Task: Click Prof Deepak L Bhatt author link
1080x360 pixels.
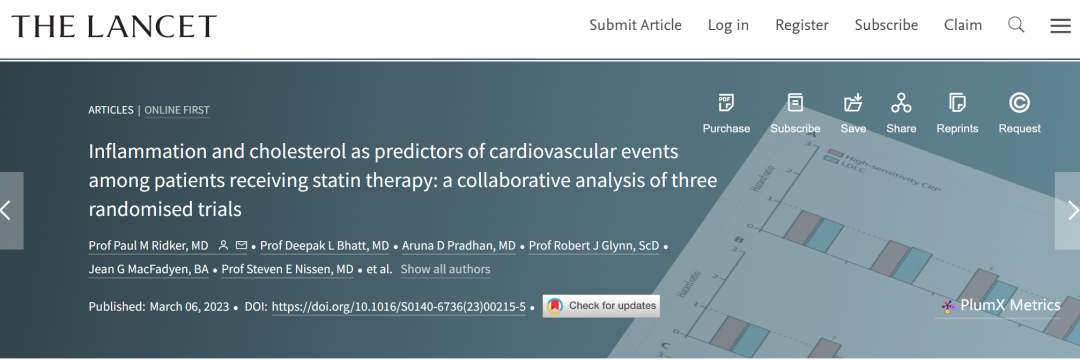Action: pyautogui.click(x=325, y=246)
